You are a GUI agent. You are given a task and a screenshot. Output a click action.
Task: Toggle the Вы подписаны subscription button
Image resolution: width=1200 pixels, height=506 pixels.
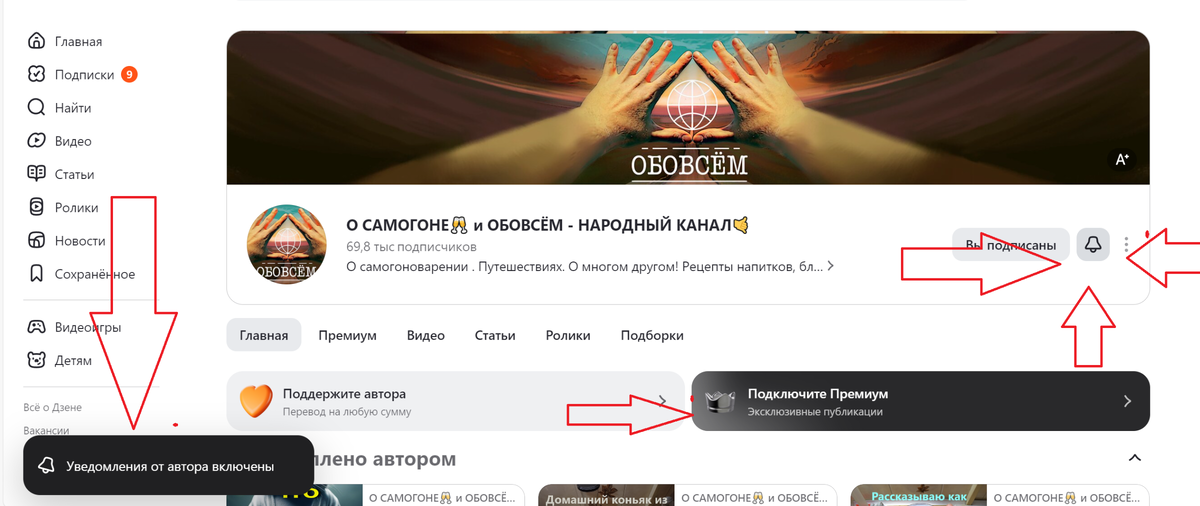coord(1011,245)
